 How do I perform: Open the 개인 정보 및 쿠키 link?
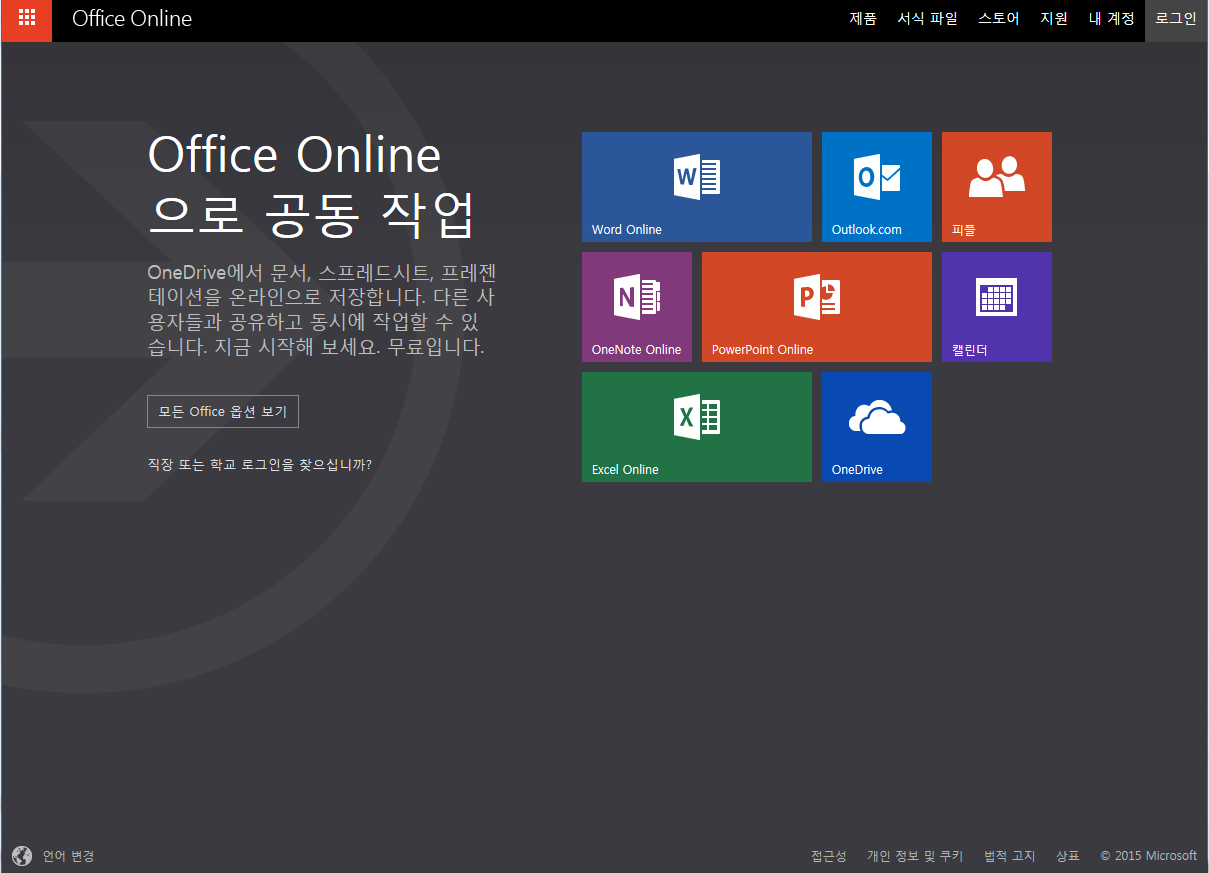click(915, 856)
